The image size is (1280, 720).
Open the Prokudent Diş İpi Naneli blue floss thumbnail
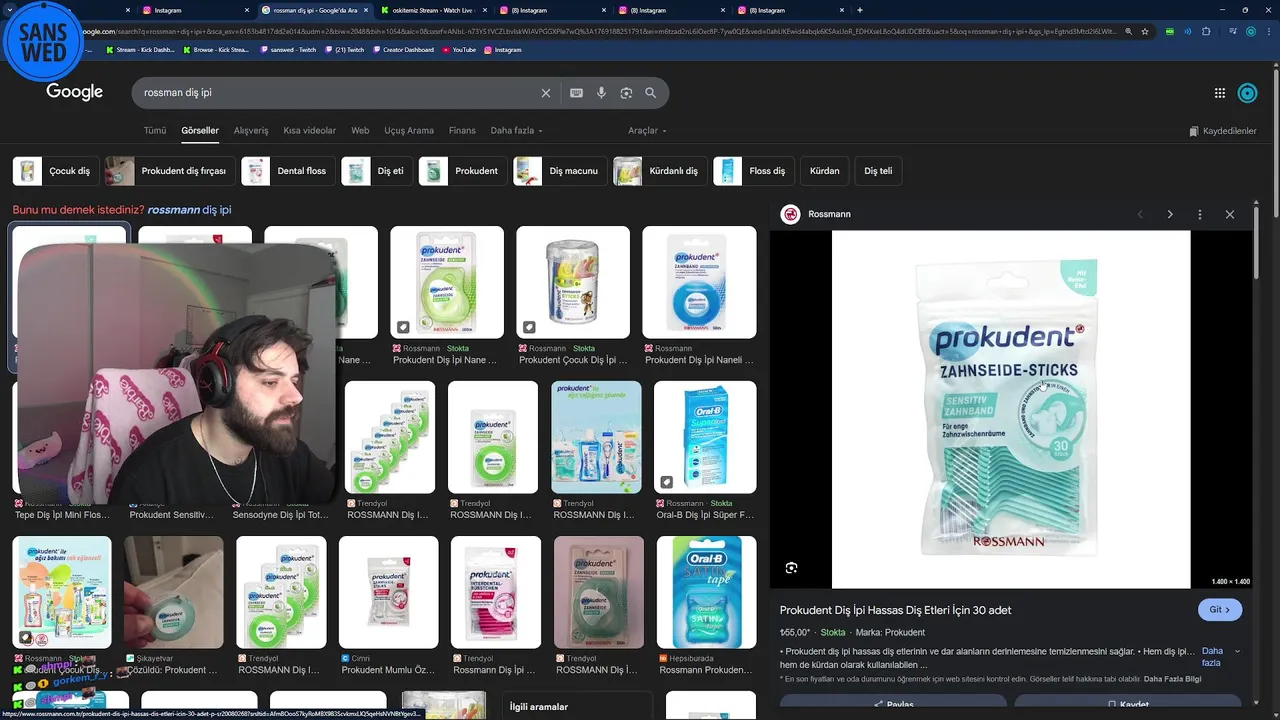tap(699, 283)
